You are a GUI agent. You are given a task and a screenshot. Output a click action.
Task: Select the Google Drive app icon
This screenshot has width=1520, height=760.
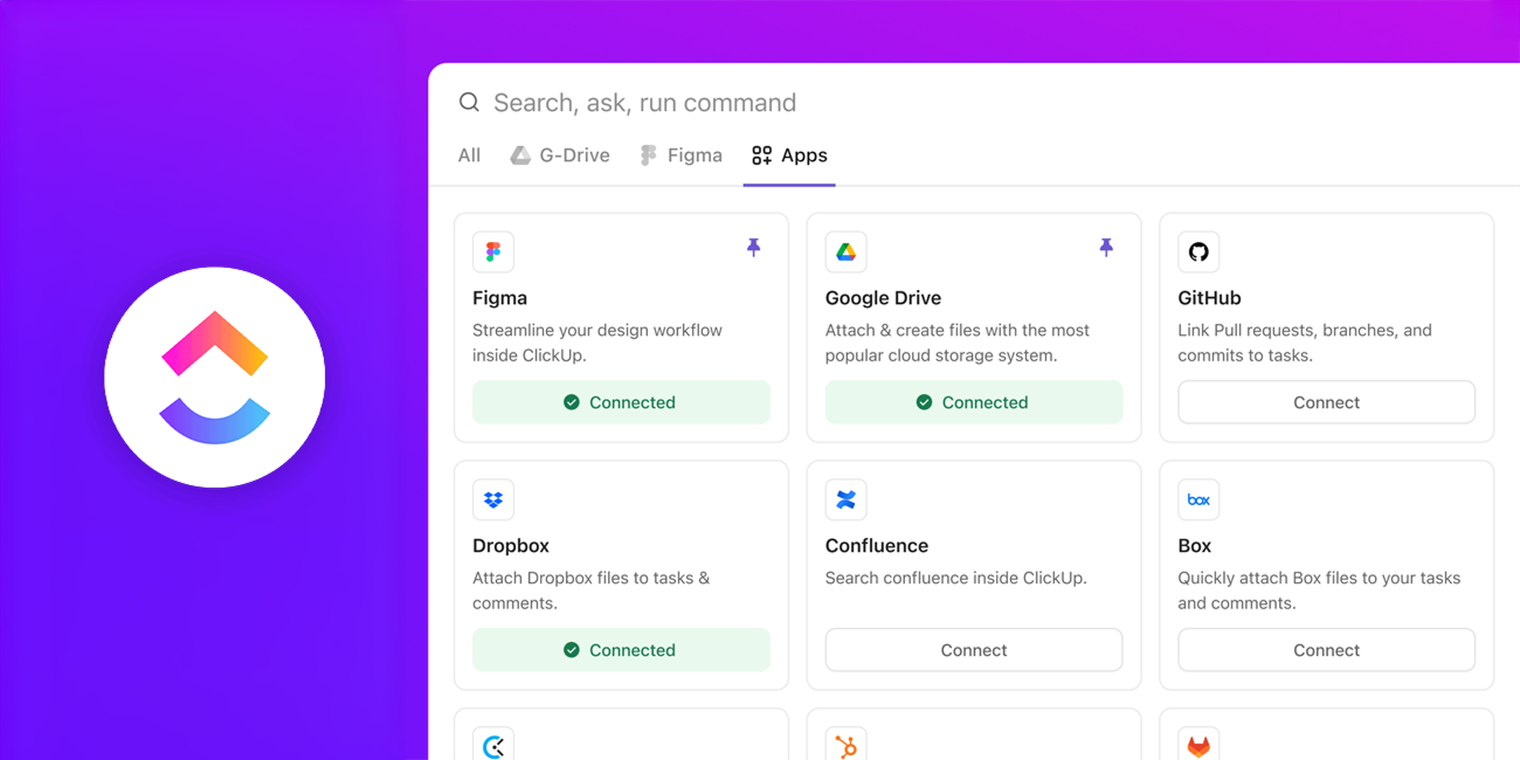tap(846, 252)
